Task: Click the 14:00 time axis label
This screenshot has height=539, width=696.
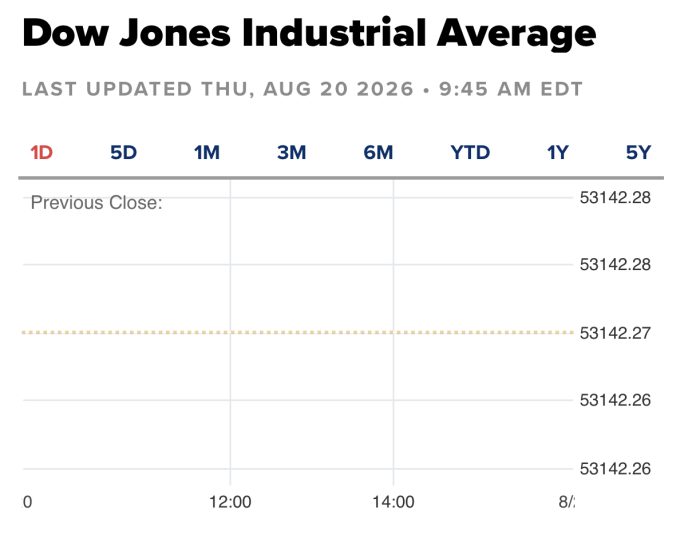Action: (x=393, y=502)
